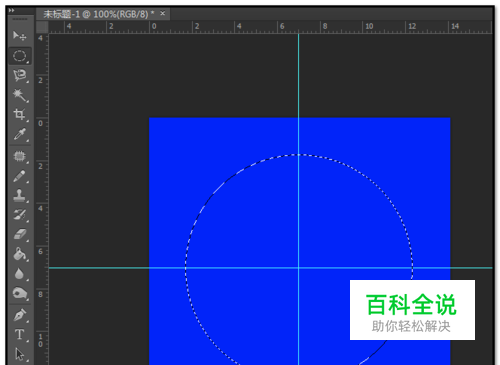Screen dimensions: 500x365
Task: Select the Horizontal Type tool
Action: 19,335
